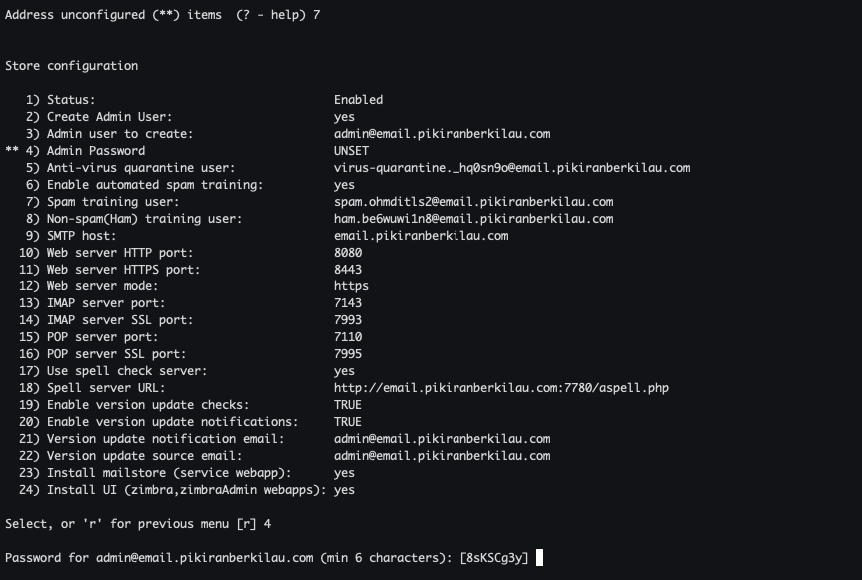Click the spam training user email address
862x580 pixels.
[x=473, y=202]
